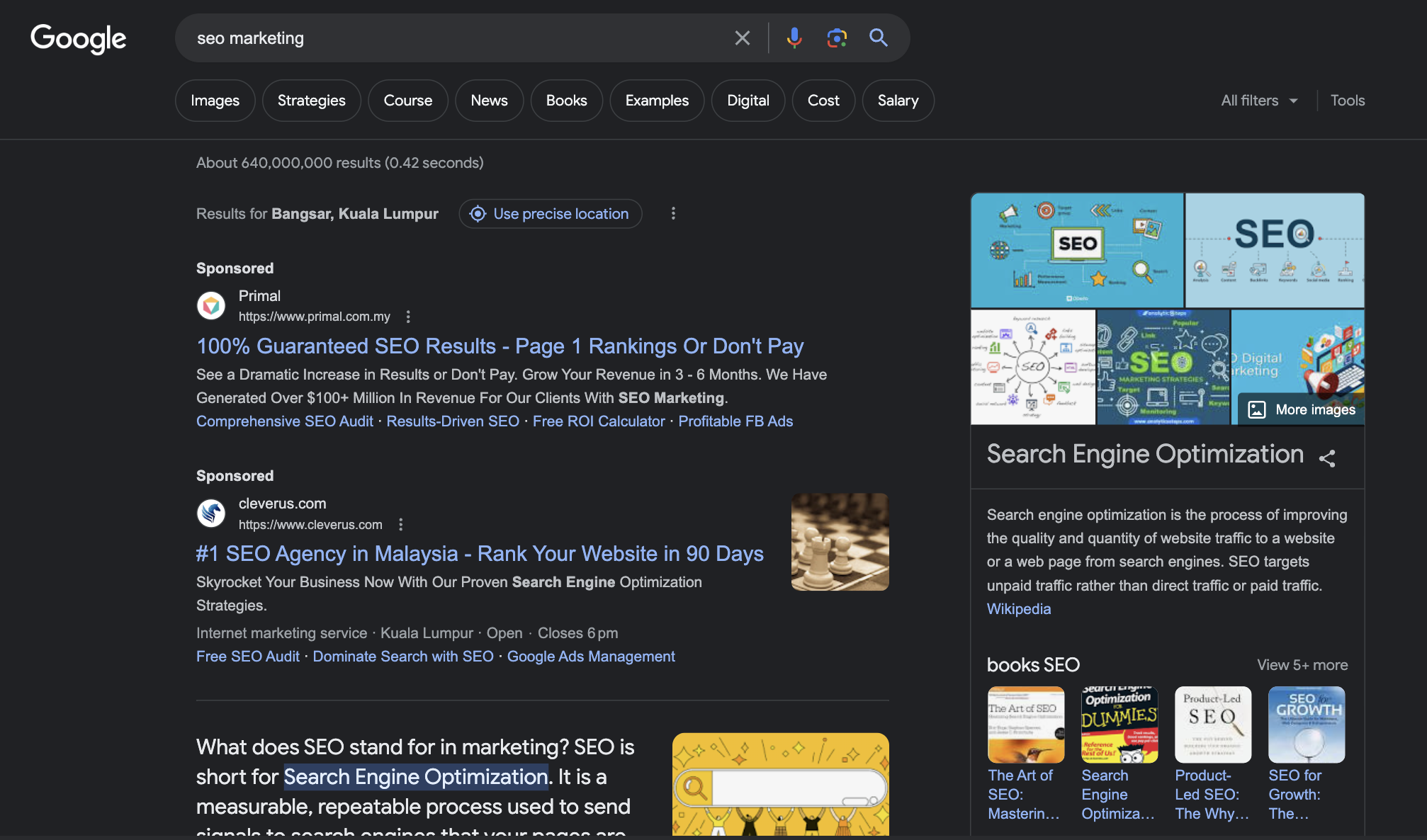Screen dimensions: 1427x840
Task: Open Free ROI Calculator sitelink
Action: click(x=599, y=421)
